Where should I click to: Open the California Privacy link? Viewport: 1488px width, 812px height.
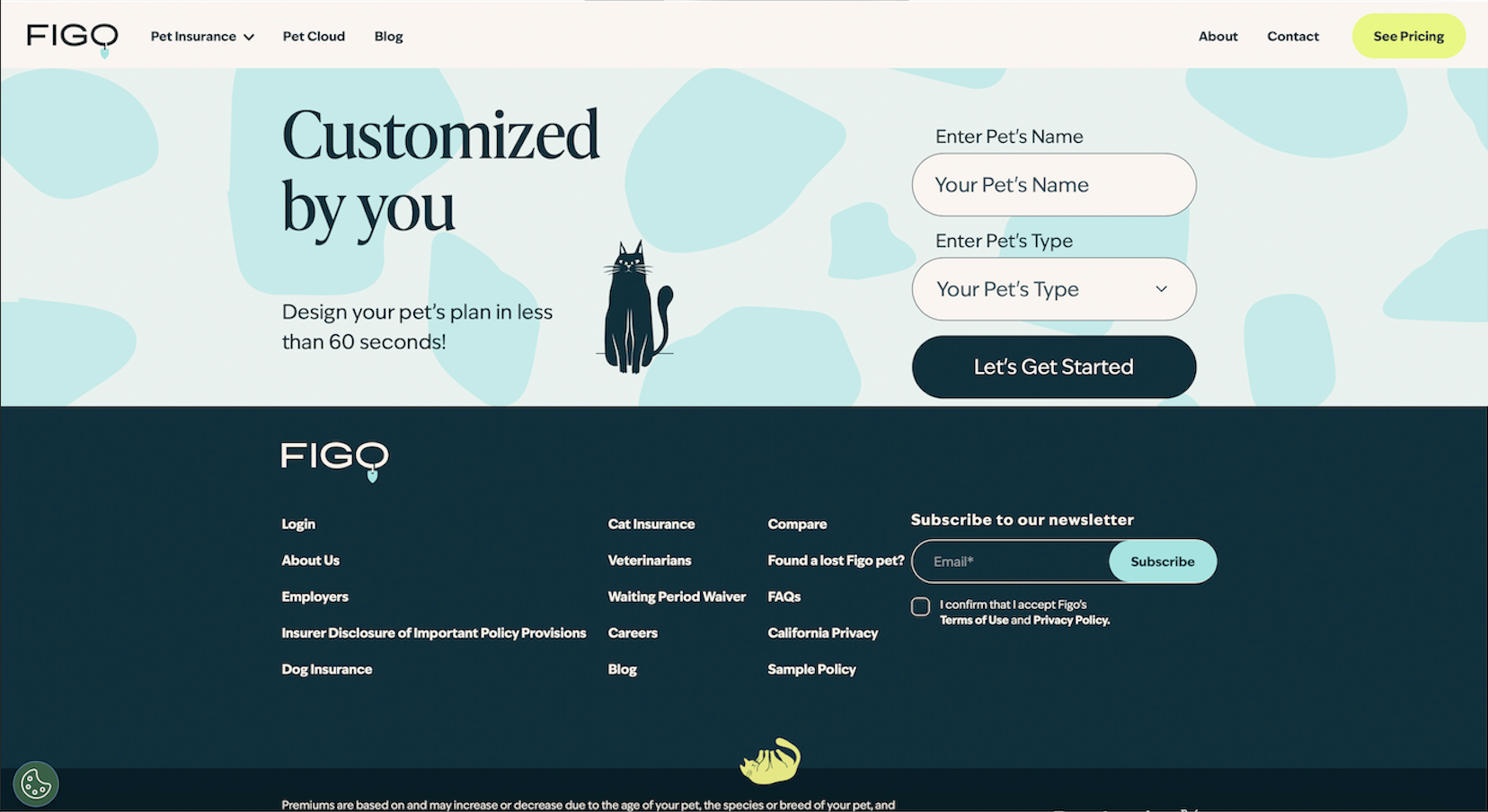pyautogui.click(x=823, y=633)
